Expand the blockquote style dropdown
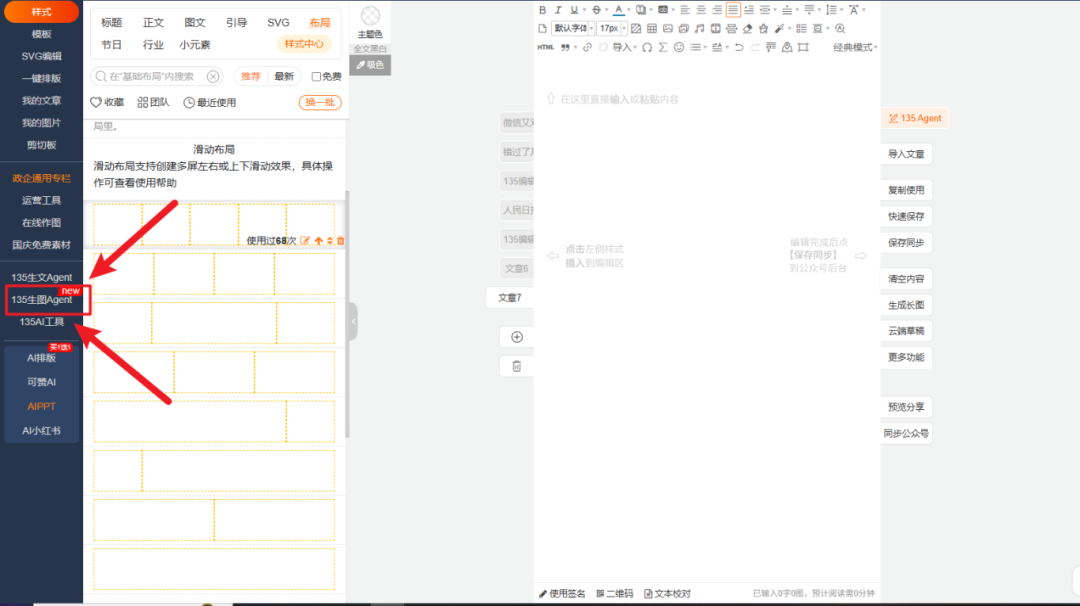Screen dimensions: 1080x606 click(x=575, y=48)
